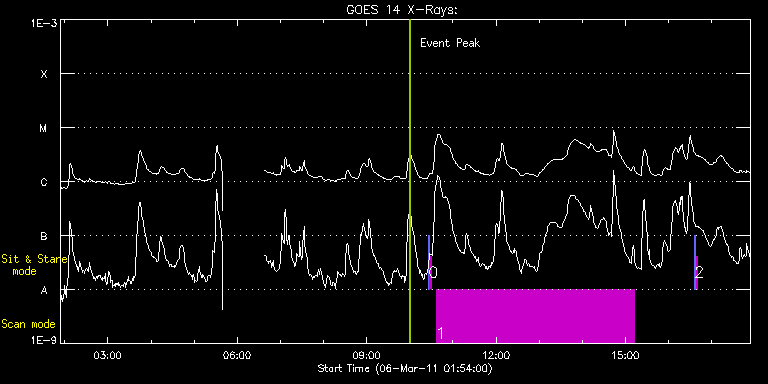Screen dimensions: 768x384
Task: Click the 03:00 time axis label
Action: coord(107,355)
